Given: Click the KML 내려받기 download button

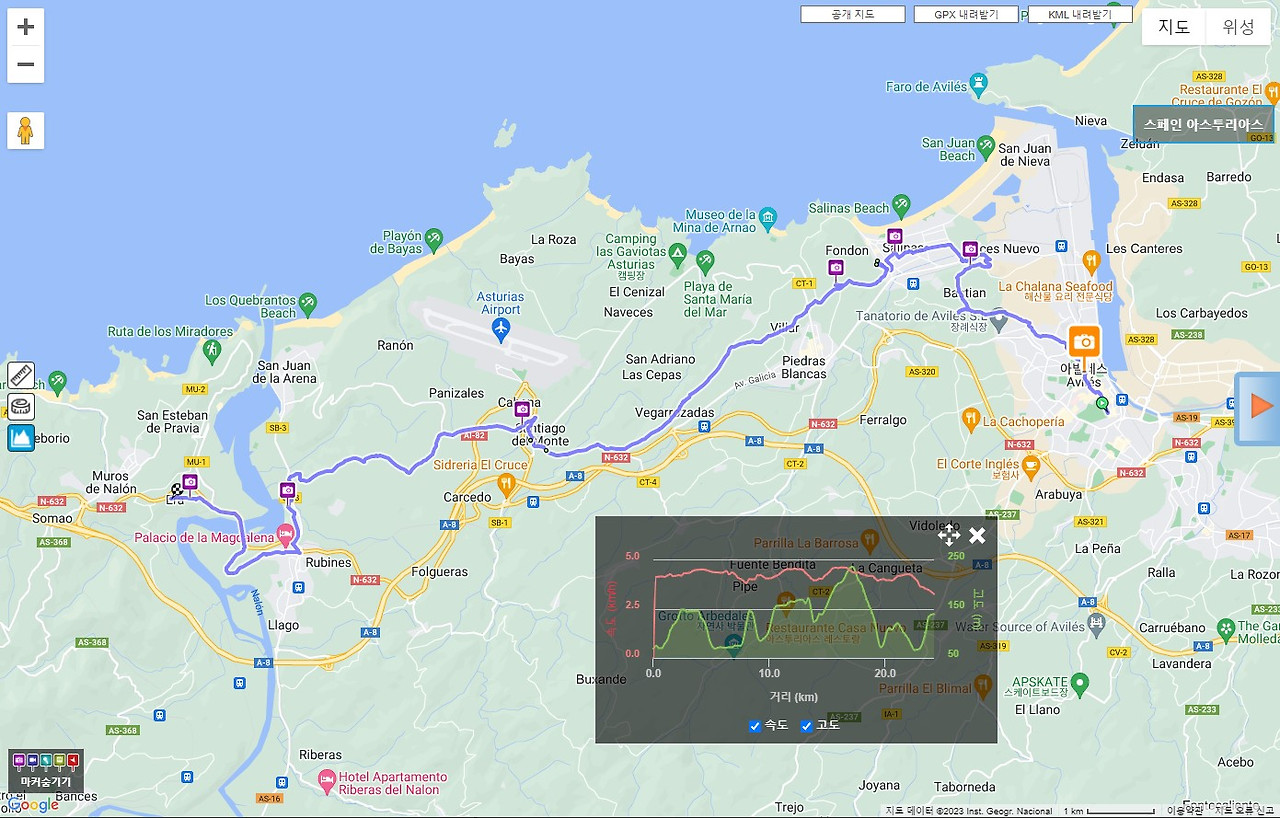Looking at the screenshot, I should click(1080, 15).
